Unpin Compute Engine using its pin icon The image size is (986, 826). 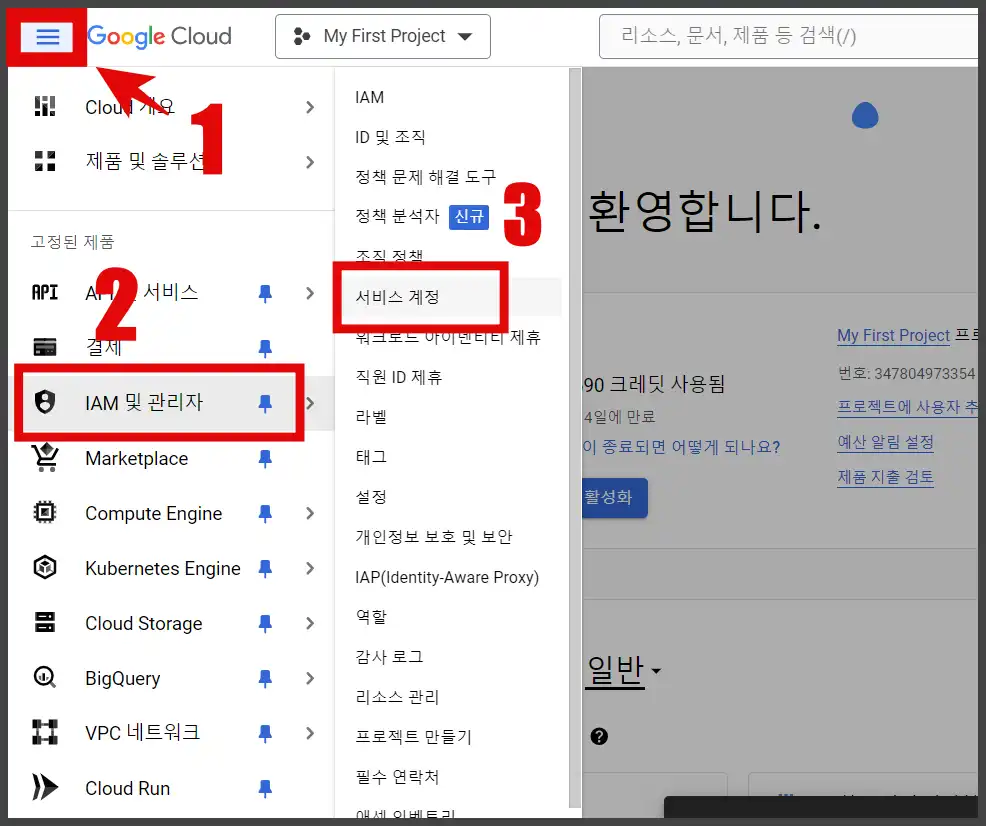coord(264,513)
